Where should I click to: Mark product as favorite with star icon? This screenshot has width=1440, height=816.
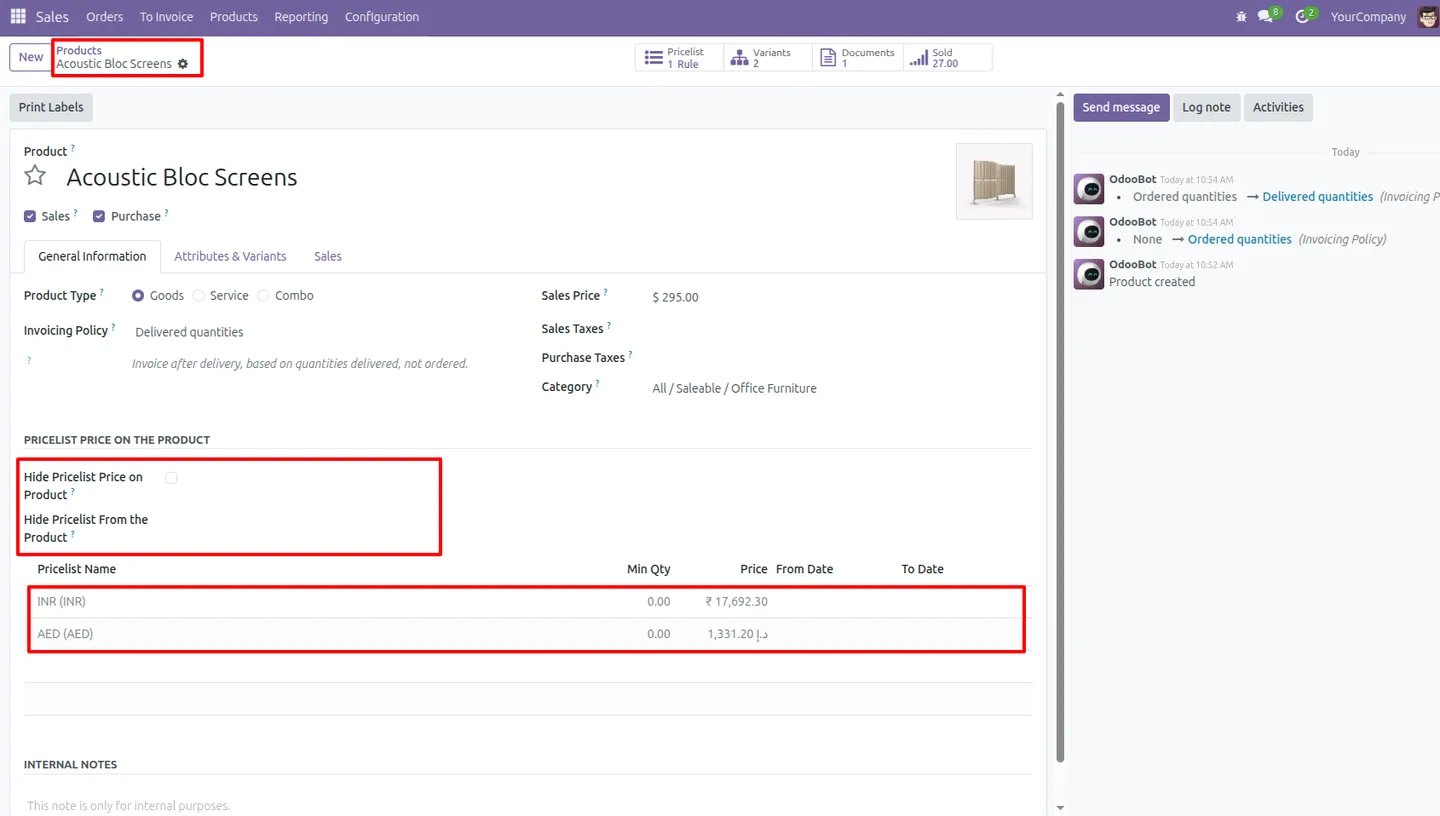(x=35, y=176)
